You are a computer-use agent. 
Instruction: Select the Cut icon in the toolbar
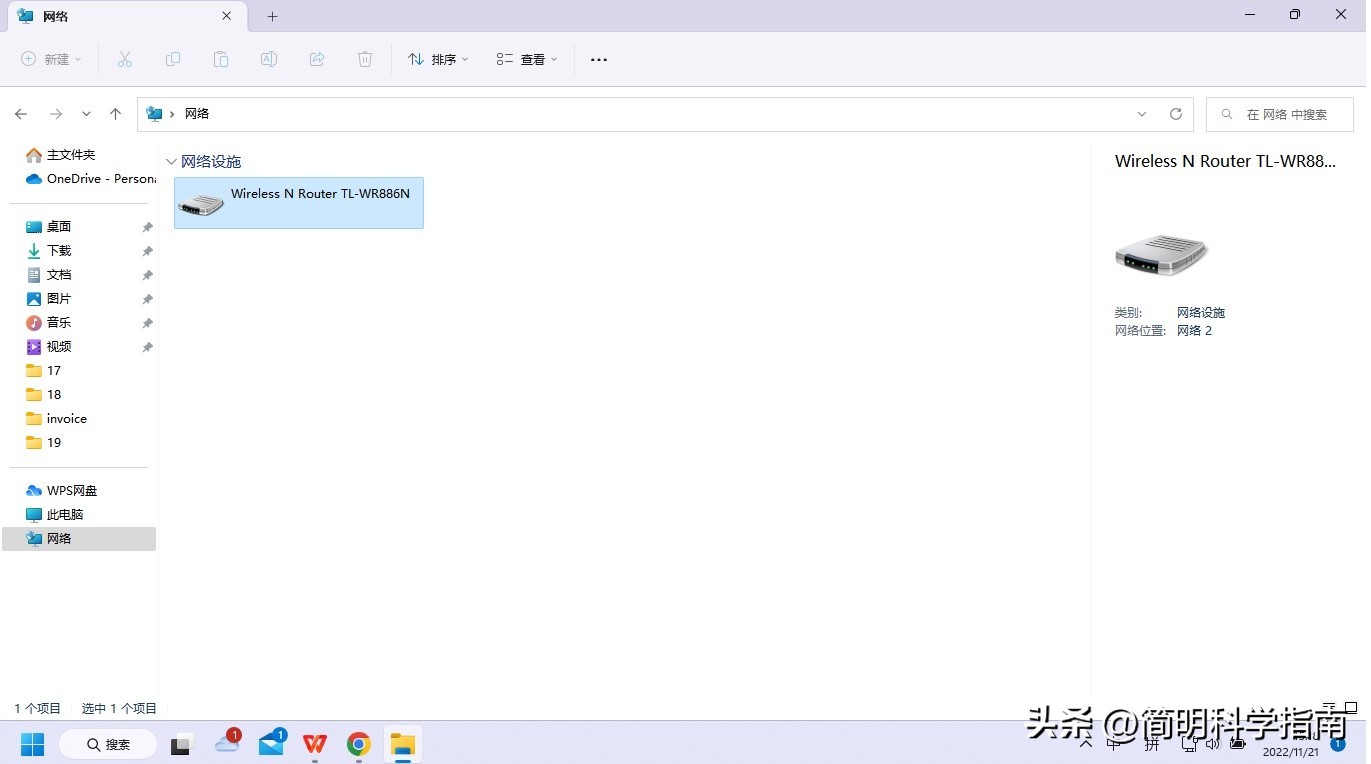pos(124,59)
